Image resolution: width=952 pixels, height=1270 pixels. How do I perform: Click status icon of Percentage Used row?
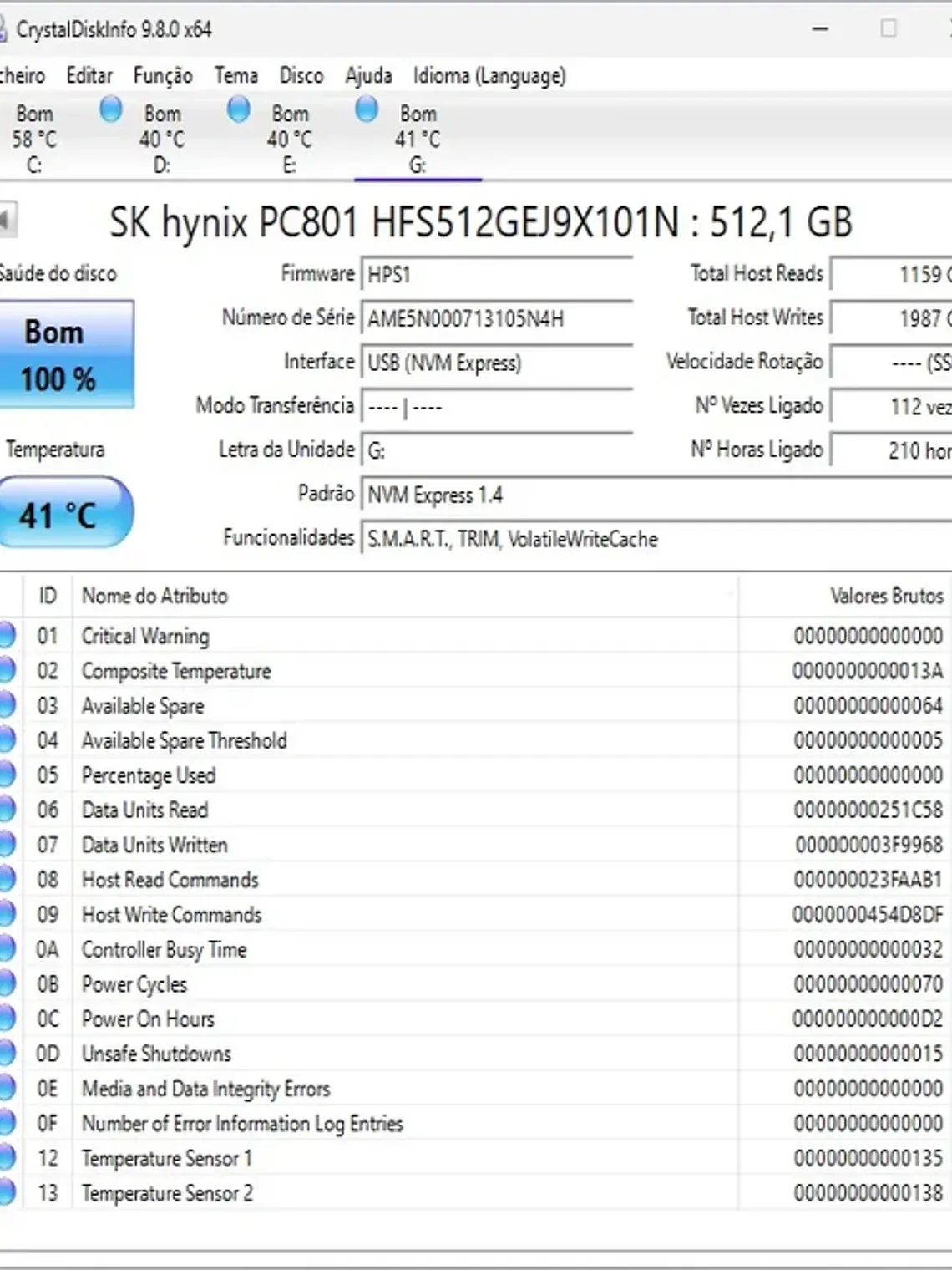(7, 775)
